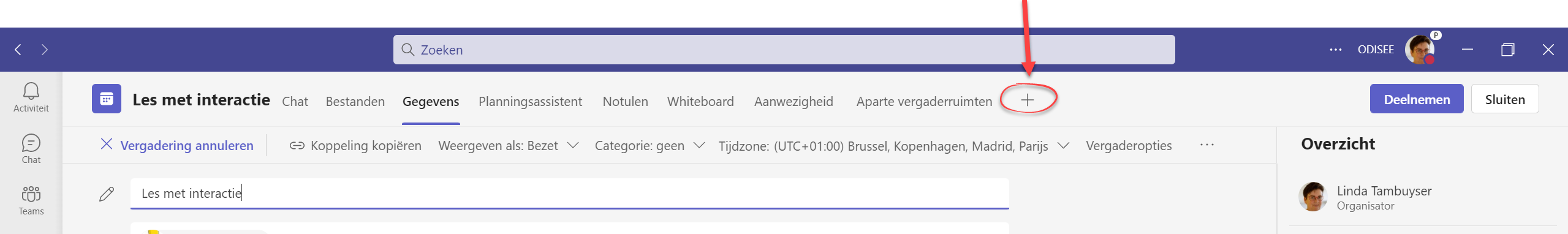
Task: Open more options ellipsis after Vergaderopties
Action: [1207, 145]
